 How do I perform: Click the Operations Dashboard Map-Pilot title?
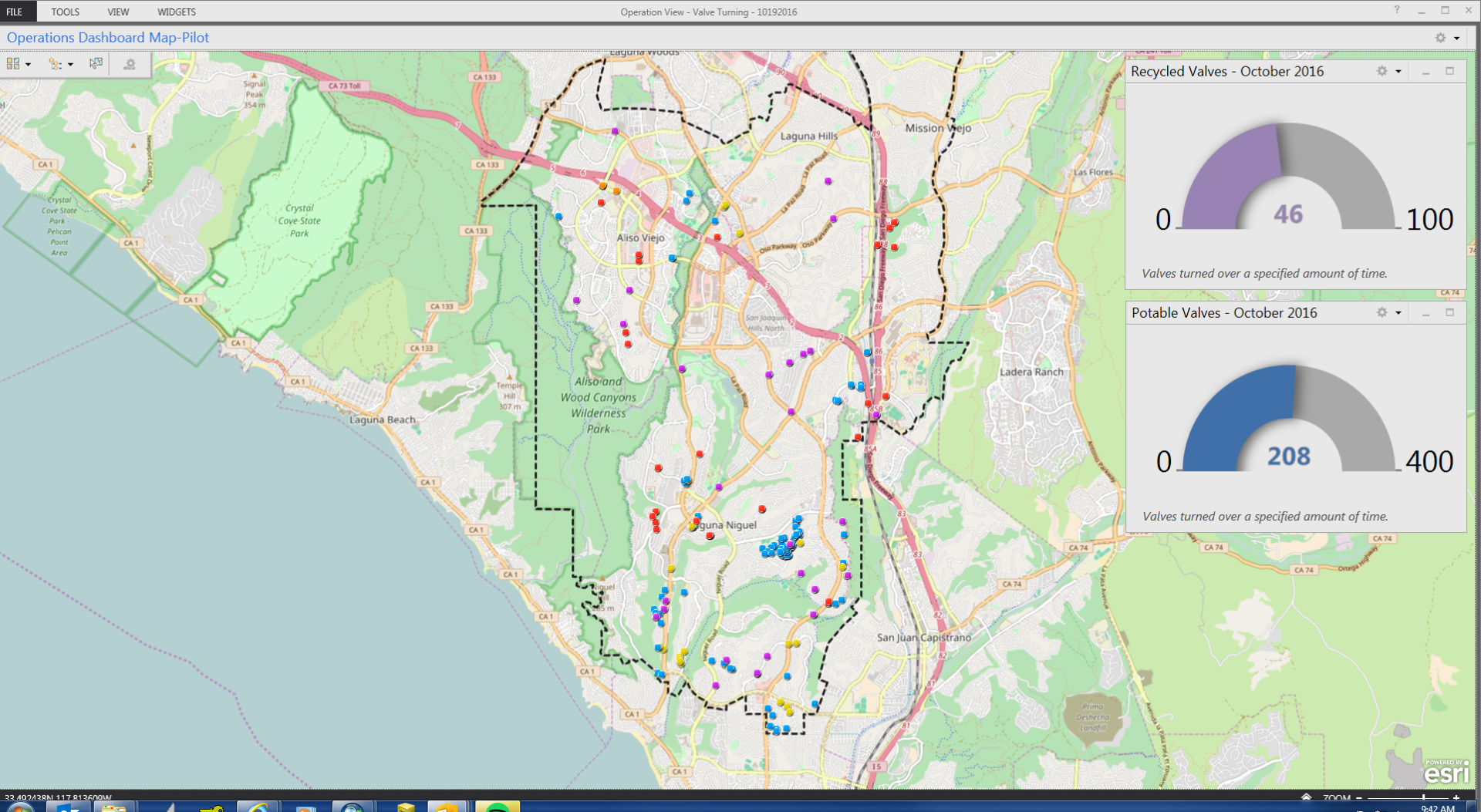tap(108, 38)
